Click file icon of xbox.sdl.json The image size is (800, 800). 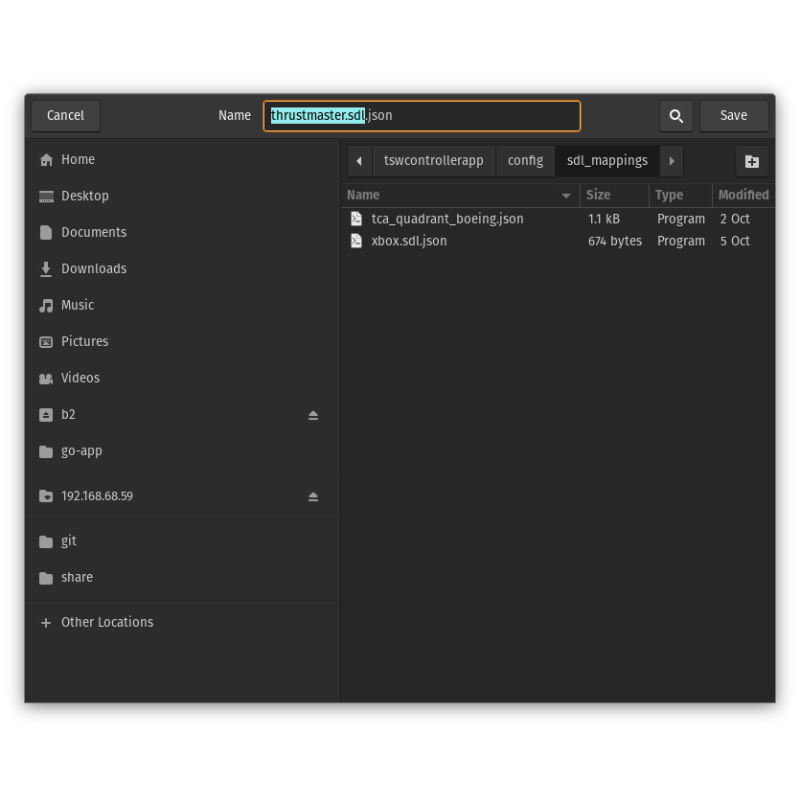tap(356, 241)
